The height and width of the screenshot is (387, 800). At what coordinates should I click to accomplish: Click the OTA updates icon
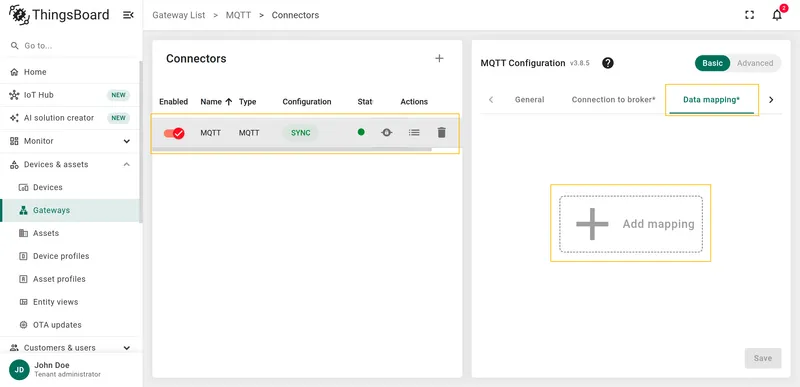click(23, 325)
